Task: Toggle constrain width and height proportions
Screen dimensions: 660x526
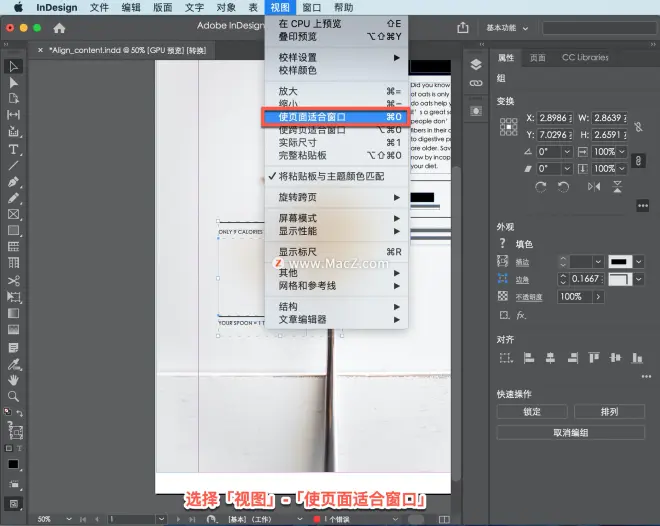Action: (x=639, y=127)
